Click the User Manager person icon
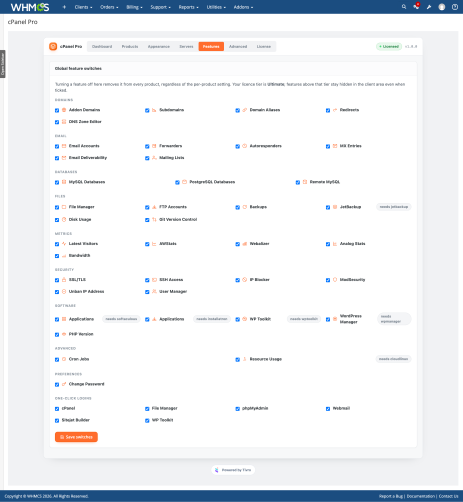Viewport: 463px width, 502px height. 154,291
